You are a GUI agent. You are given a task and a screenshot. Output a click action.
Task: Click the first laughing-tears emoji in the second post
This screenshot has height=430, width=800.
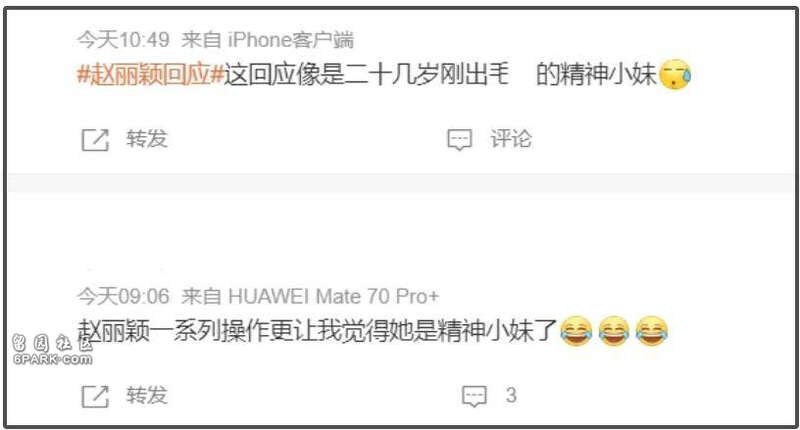[576, 332]
